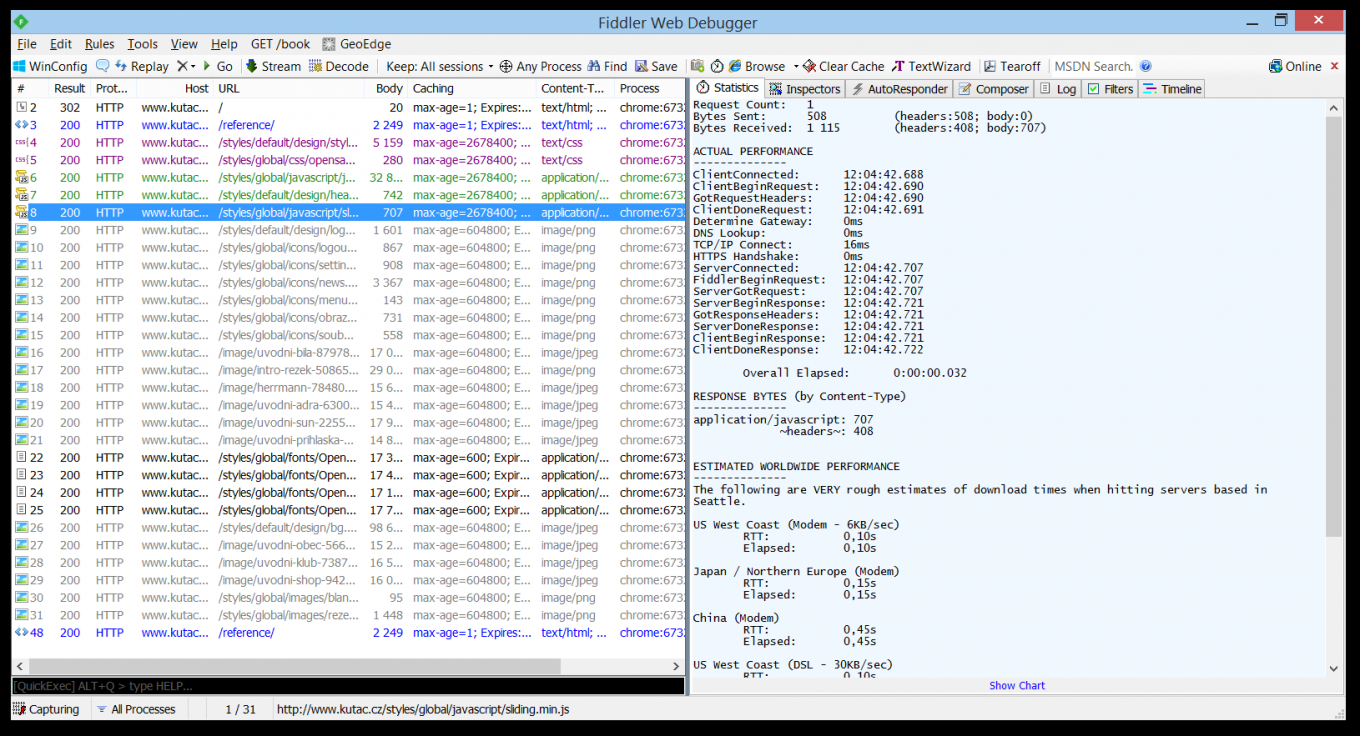Select session 16 uvodni-bila image row
Screen dimensions: 1360x736
point(348,352)
